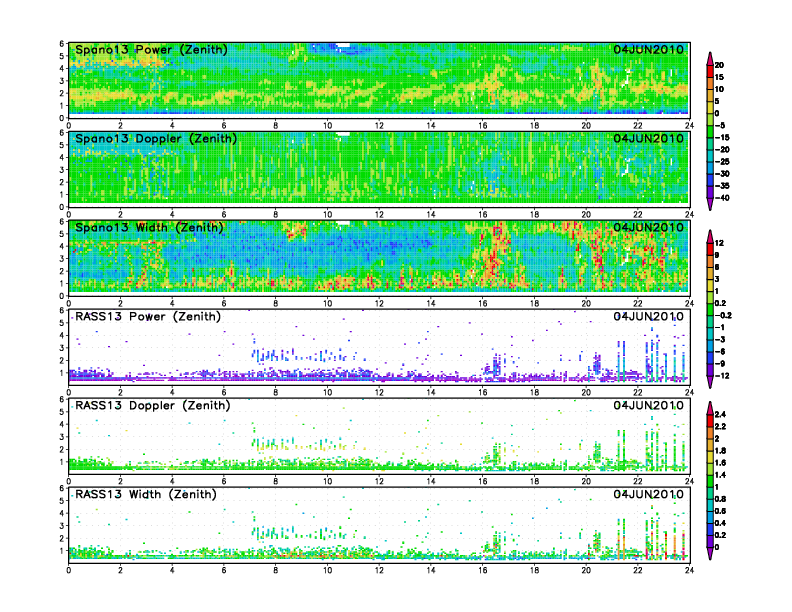Image resolution: width=792 pixels, height=612 pixels.
Task: Click x-axis tick '8' under Spano13 Doppler panel
Action: click(x=276, y=215)
